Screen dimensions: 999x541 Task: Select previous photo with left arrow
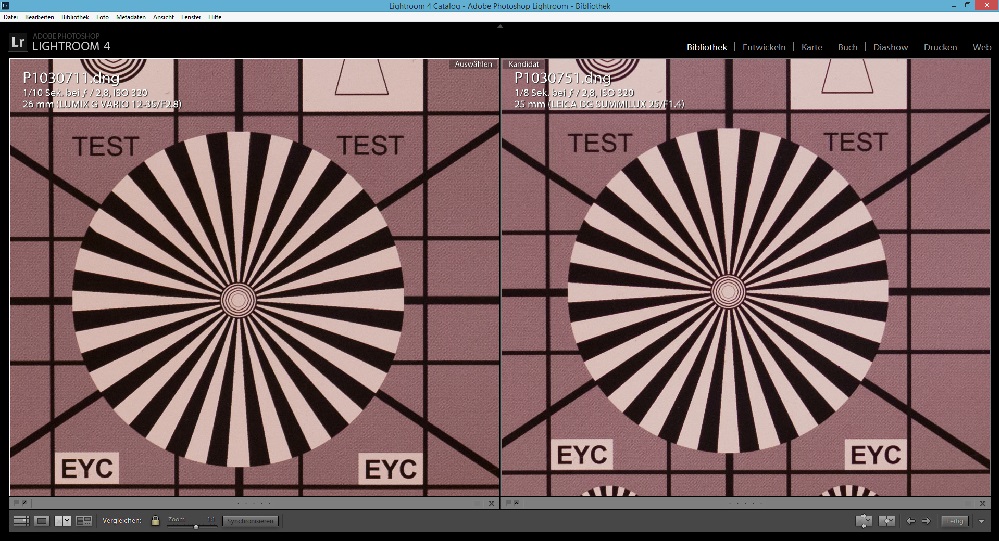[x=910, y=521]
